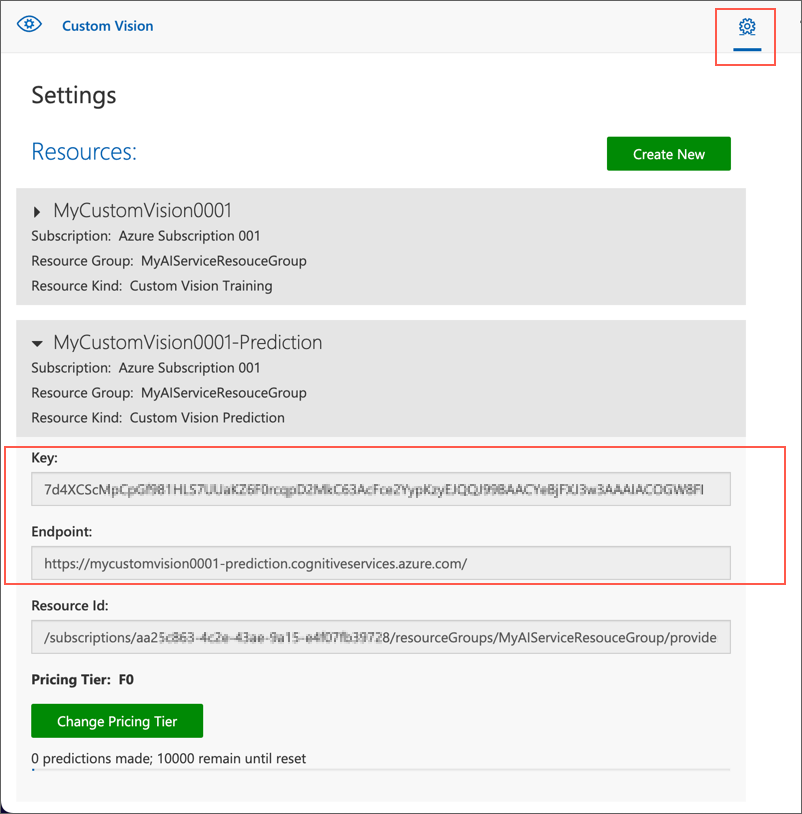The height and width of the screenshot is (814, 802).
Task: Click the Custom Vision eye logo
Action: (29, 24)
